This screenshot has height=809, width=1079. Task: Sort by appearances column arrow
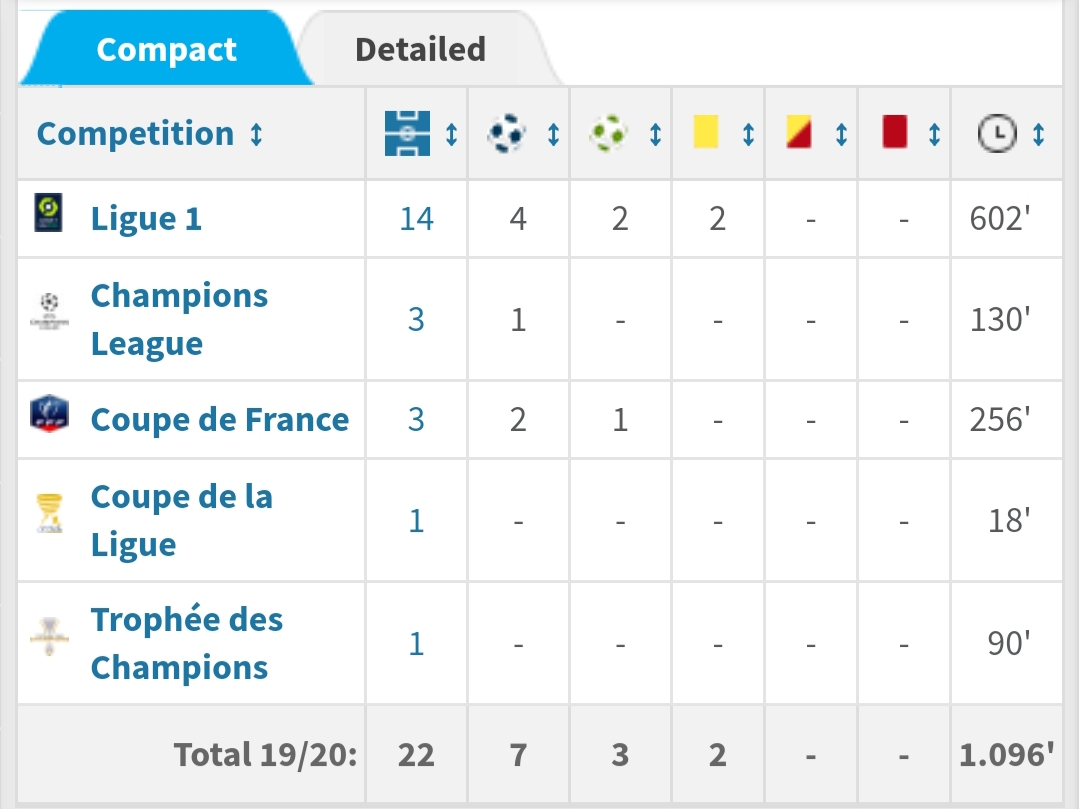(451, 134)
